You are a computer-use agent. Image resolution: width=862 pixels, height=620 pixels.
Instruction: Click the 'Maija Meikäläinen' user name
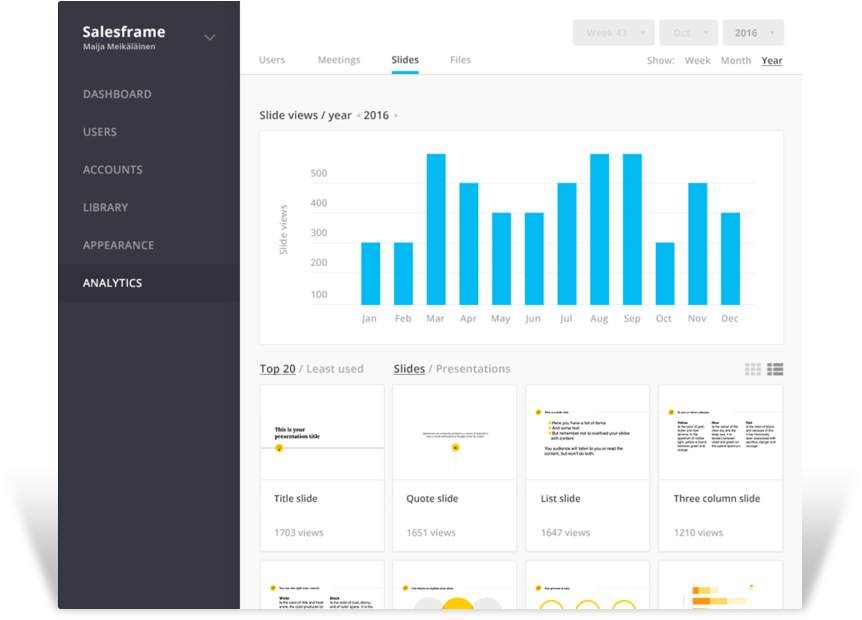click(x=119, y=47)
